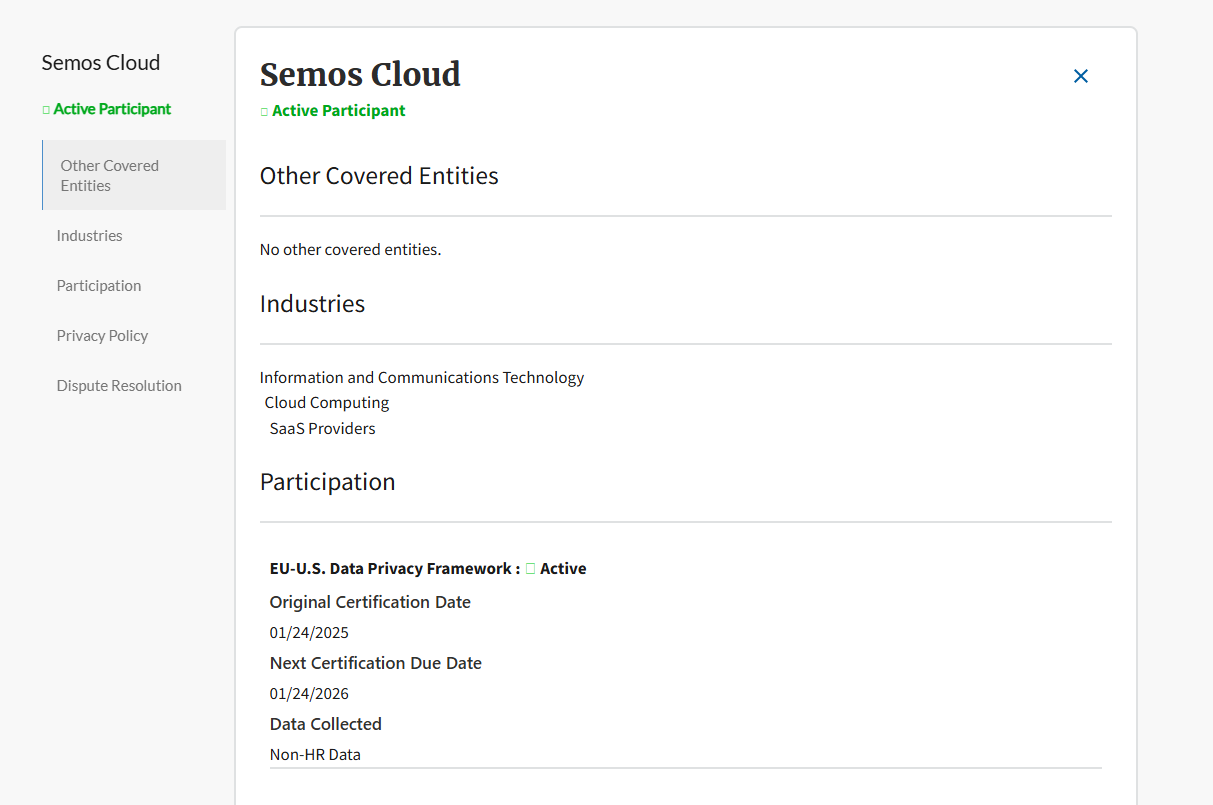Click the green Active Participant status square in sidebar
The image size is (1213, 805).
pyautogui.click(x=45, y=108)
